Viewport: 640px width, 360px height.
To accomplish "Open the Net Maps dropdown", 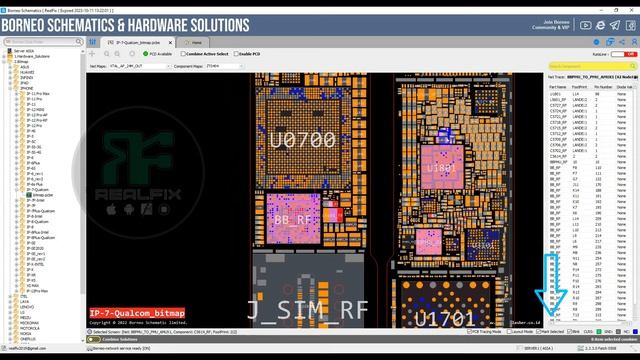I will click(139, 66).
